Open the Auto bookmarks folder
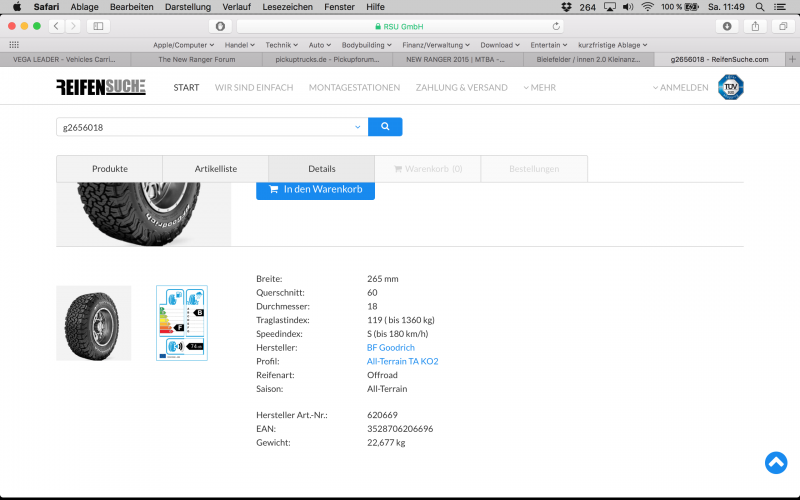This screenshot has width=800, height=500. tap(320, 45)
